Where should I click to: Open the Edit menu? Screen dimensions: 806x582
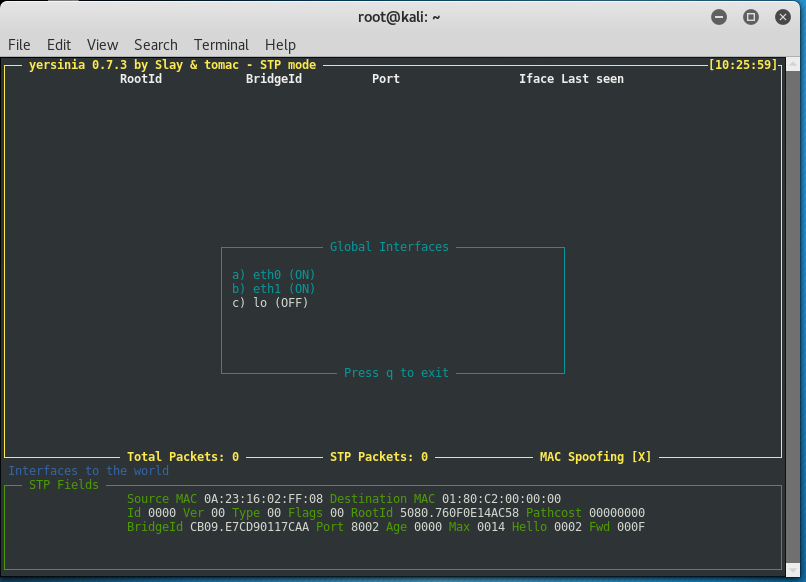point(59,45)
